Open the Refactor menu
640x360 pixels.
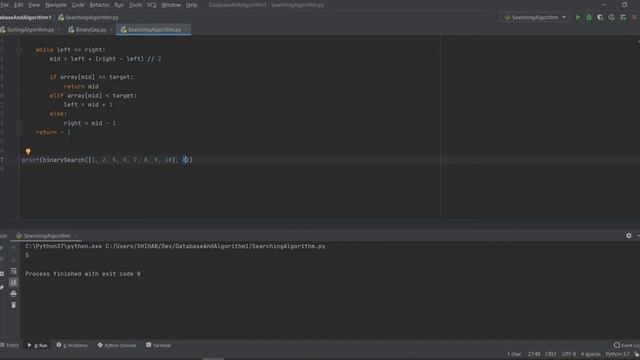(x=99, y=5)
